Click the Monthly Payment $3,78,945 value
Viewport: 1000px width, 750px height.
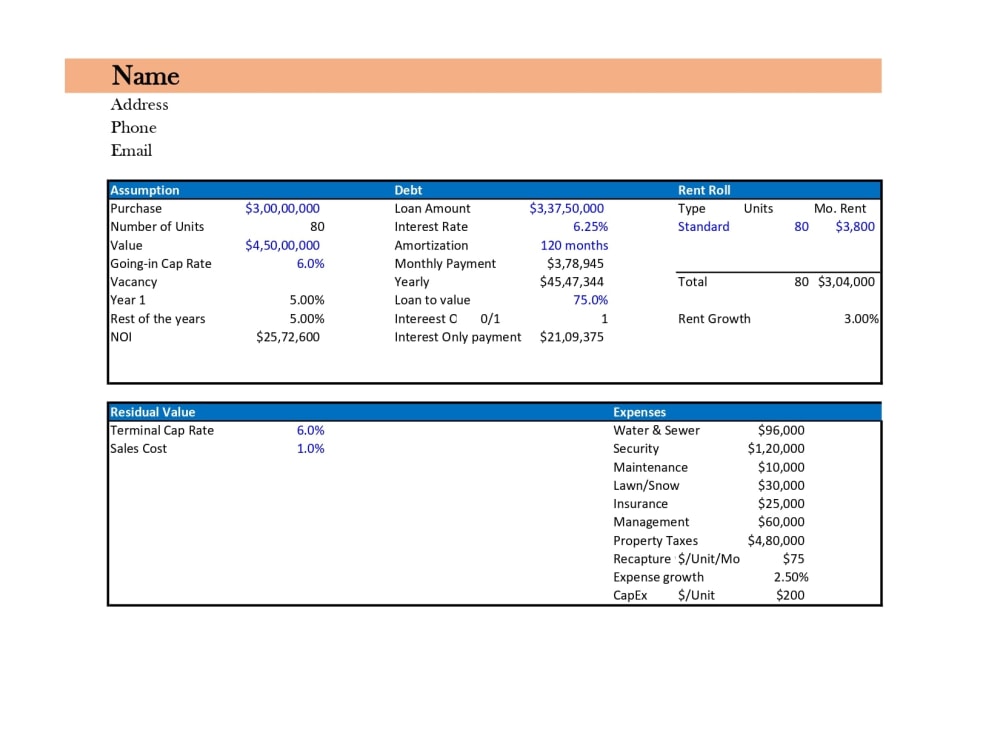pos(575,264)
